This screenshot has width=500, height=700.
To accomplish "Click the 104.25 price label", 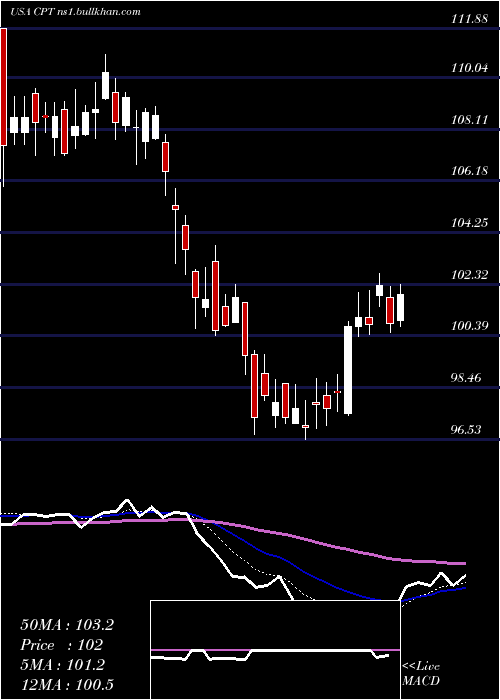I will (x=469, y=222).
